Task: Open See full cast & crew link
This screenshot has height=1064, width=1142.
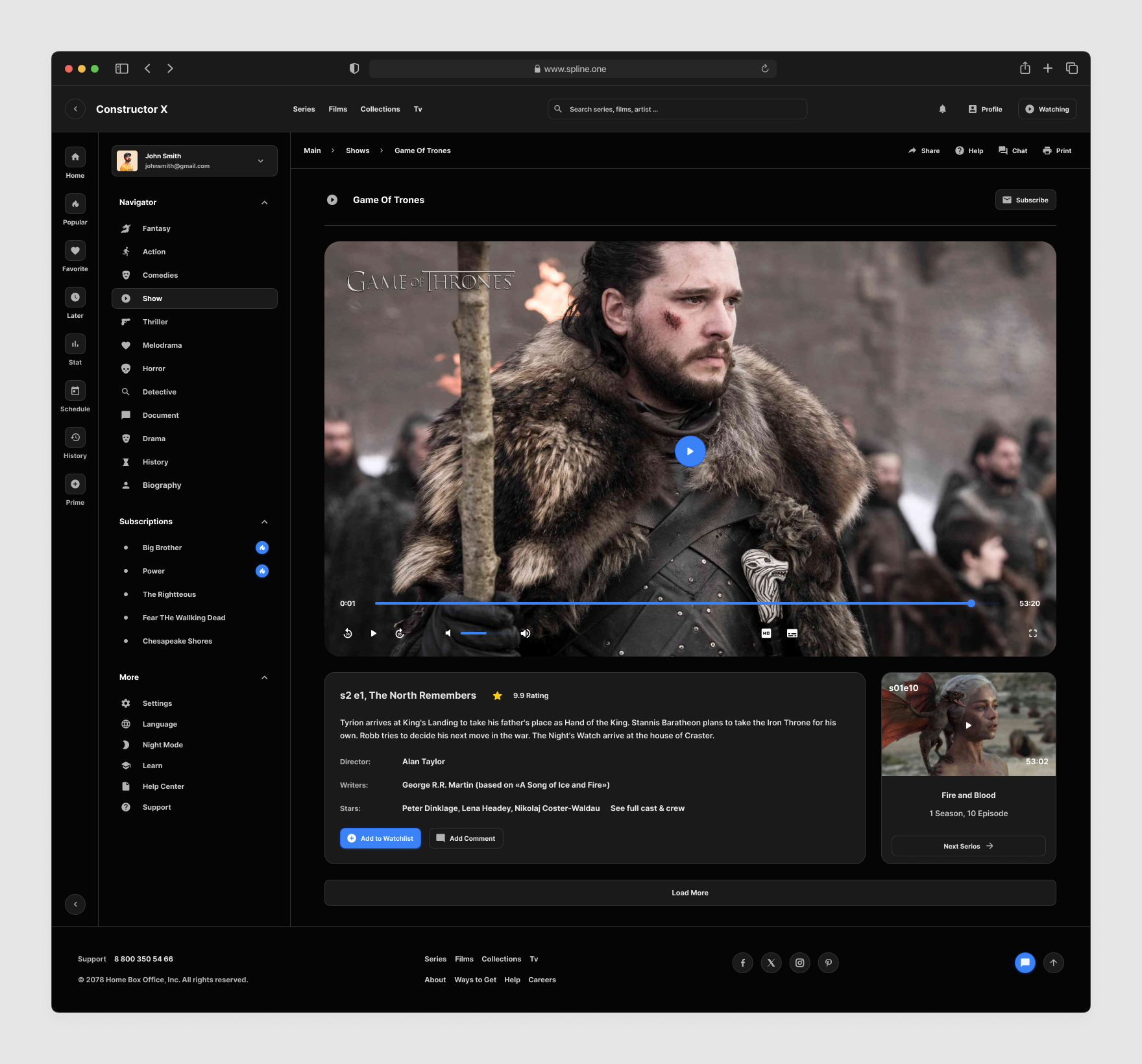Action: pyautogui.click(x=648, y=808)
